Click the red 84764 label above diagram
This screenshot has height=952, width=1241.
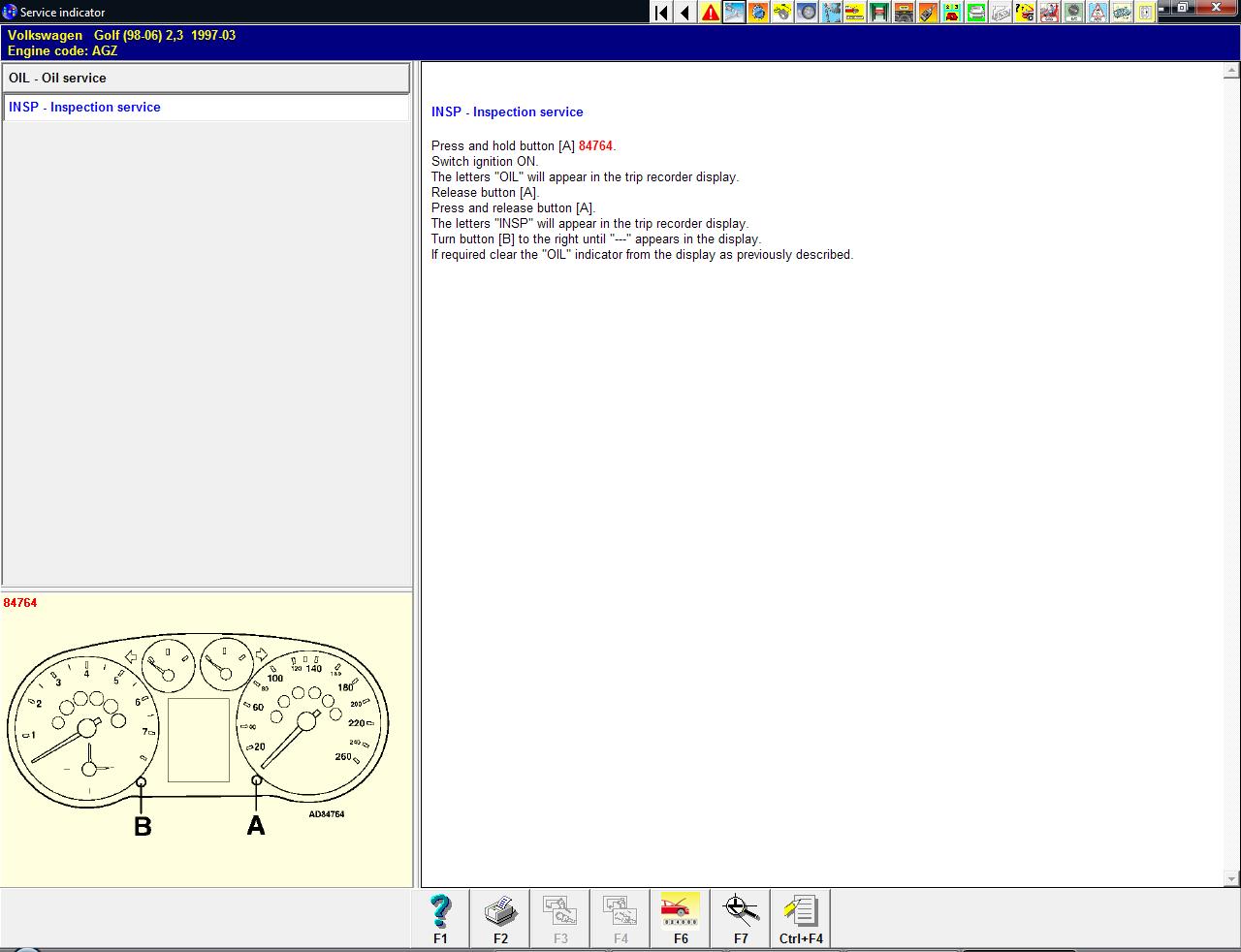point(20,603)
